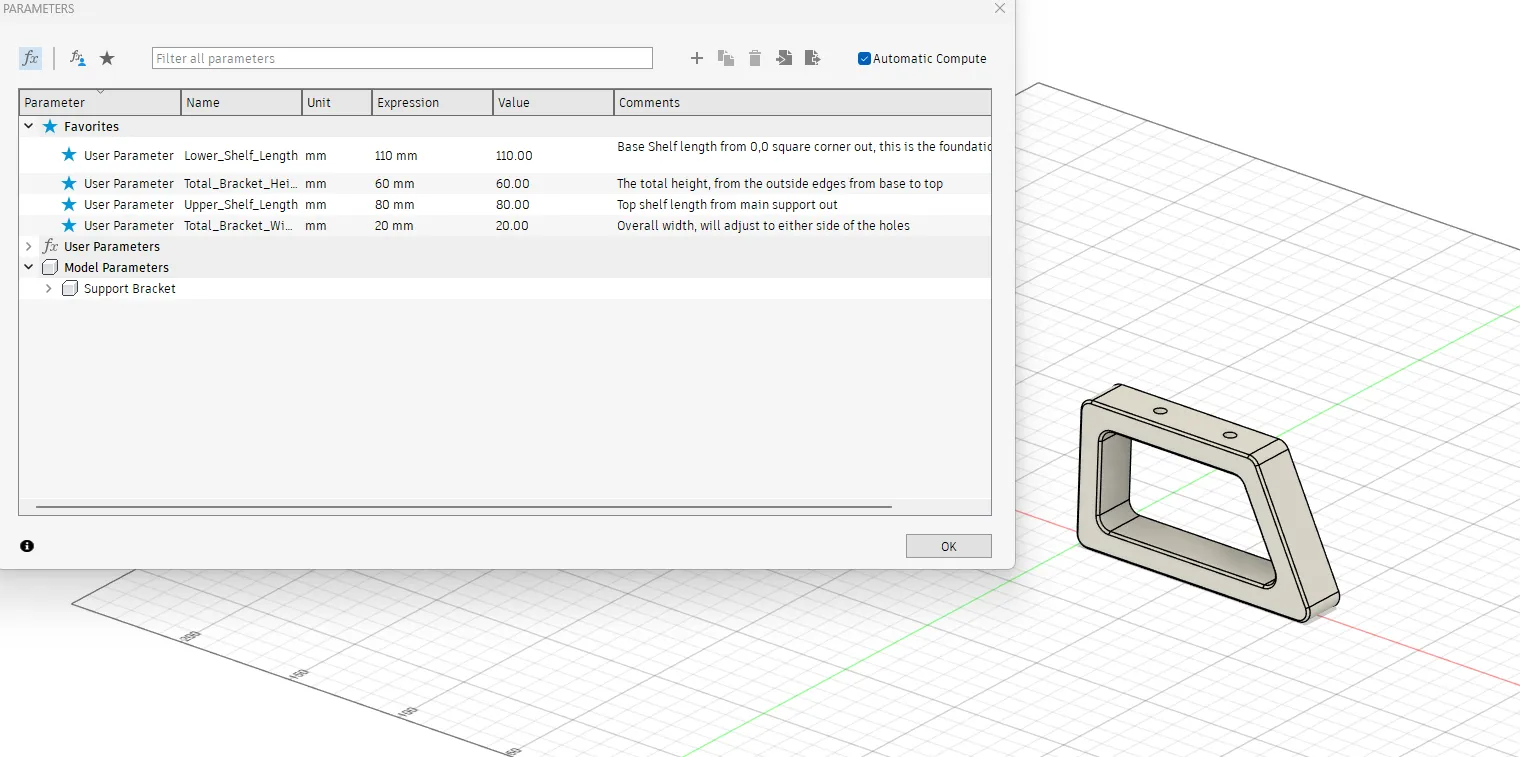The width and height of the screenshot is (1520, 757).
Task: Filter by favorites with the toolbar star icon
Action: (x=107, y=58)
